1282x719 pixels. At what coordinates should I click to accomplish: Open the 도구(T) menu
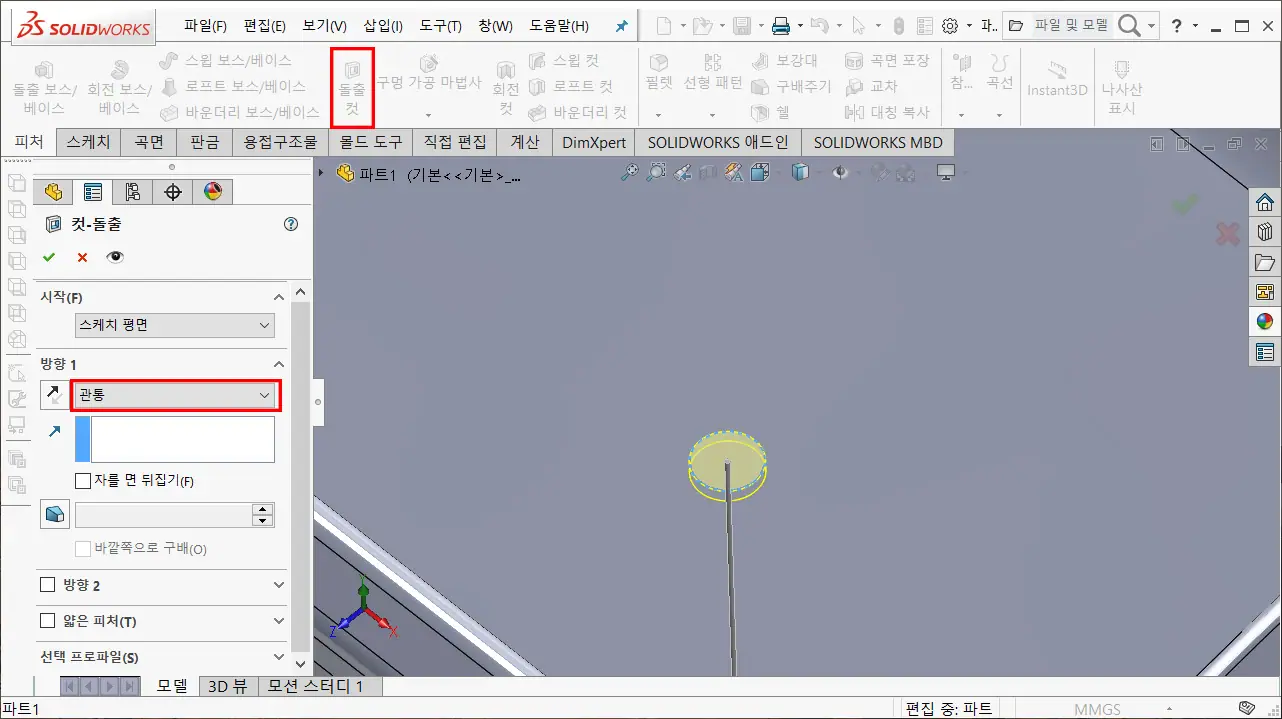(440, 26)
